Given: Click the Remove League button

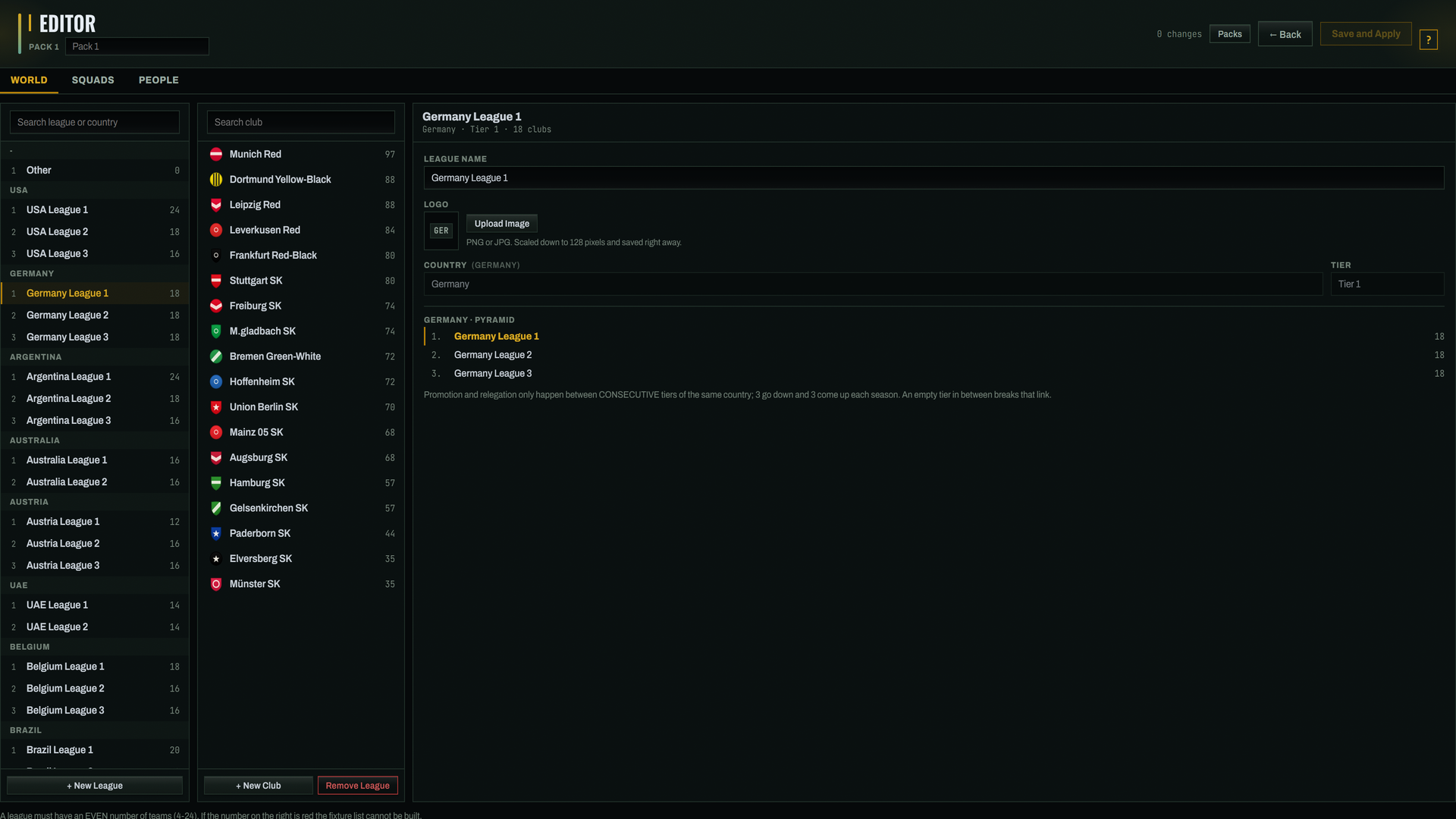Looking at the screenshot, I should pyautogui.click(x=358, y=786).
